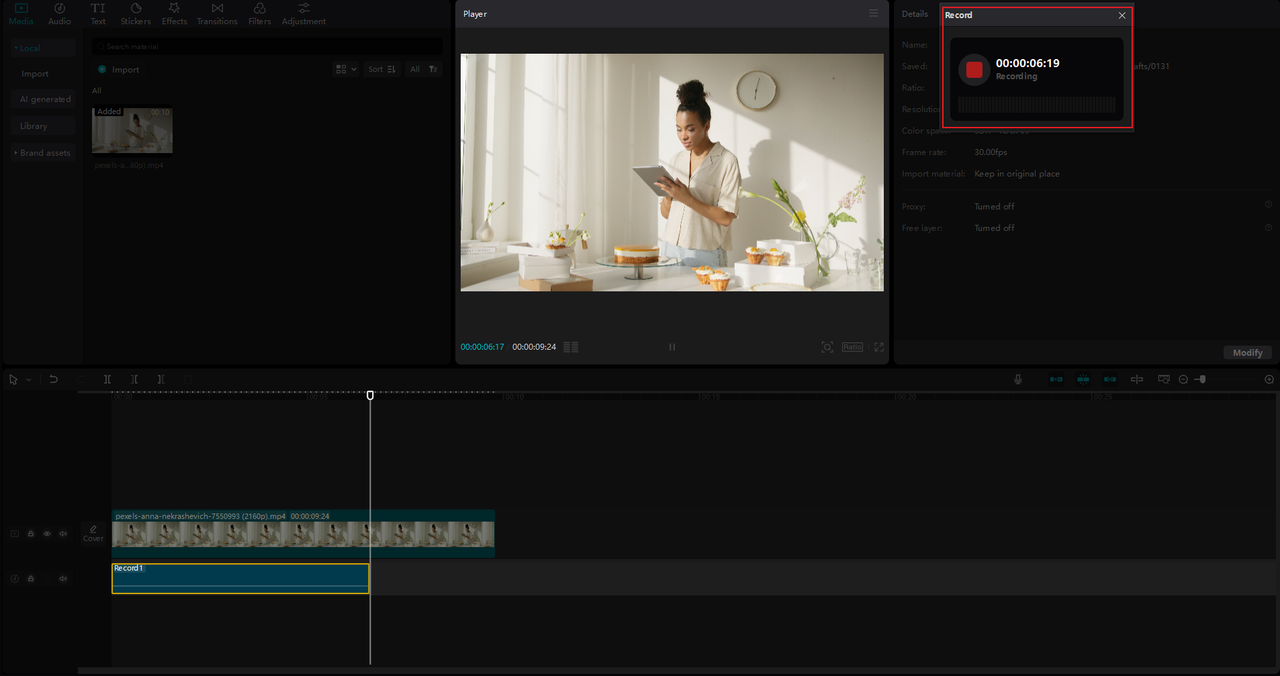1280x676 pixels.
Task: Click the Import button with the circle icon
Action: [x=119, y=70]
